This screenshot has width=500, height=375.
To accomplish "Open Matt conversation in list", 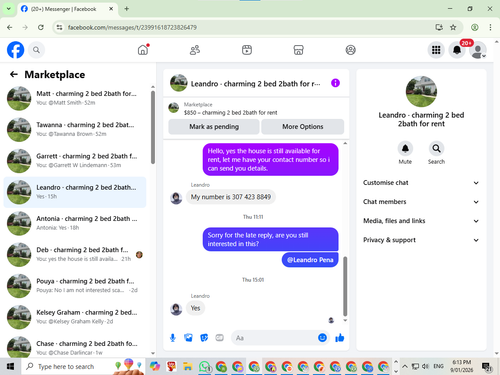I will click(75, 98).
